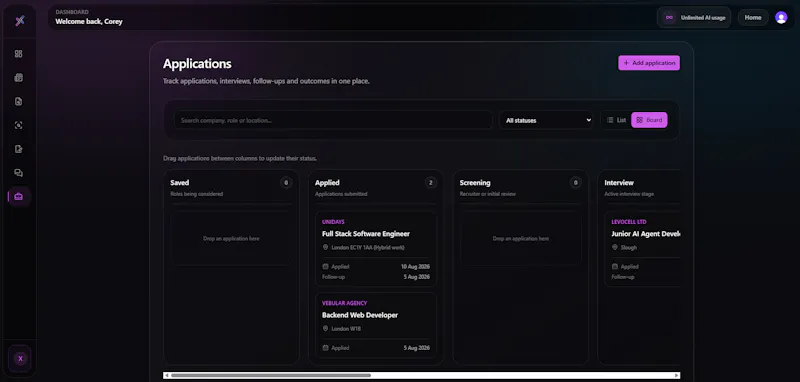
Task: Click the Saved column count badge
Action: (286, 183)
